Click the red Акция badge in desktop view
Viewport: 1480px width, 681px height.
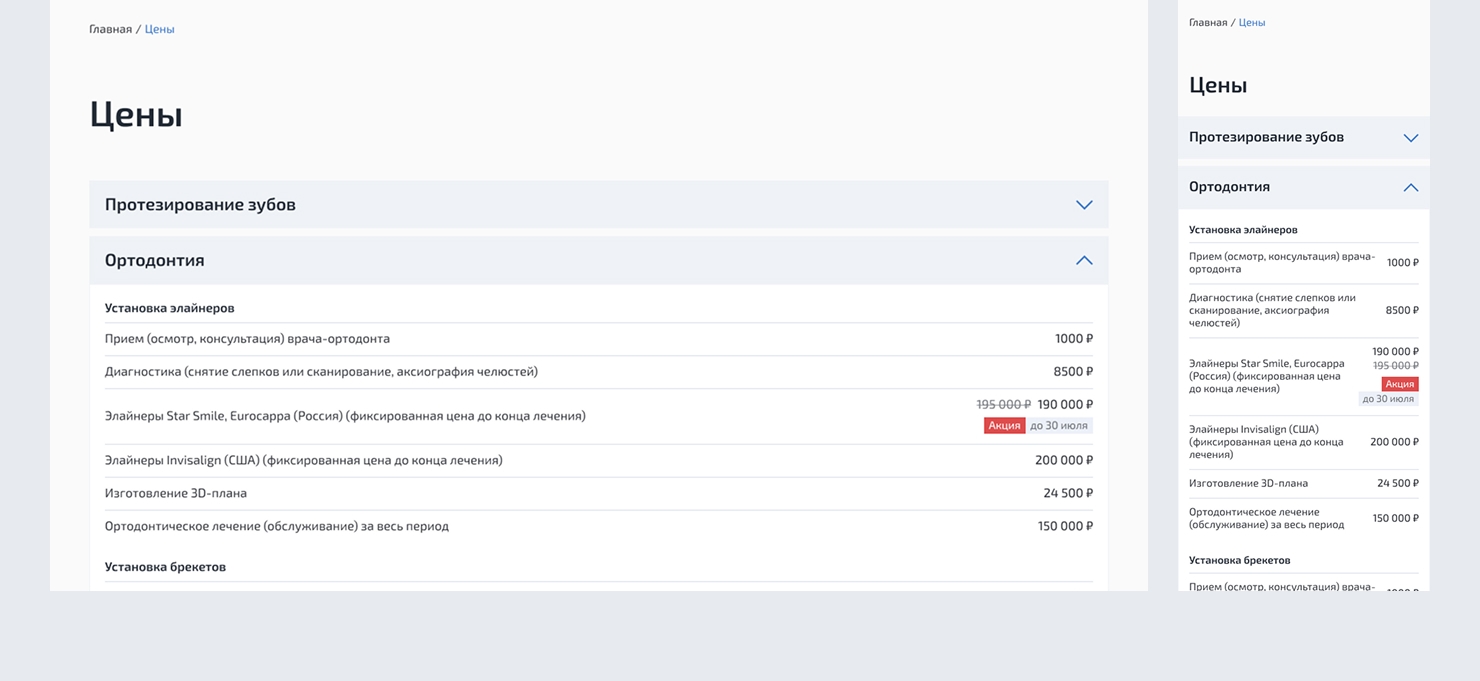pos(1004,426)
